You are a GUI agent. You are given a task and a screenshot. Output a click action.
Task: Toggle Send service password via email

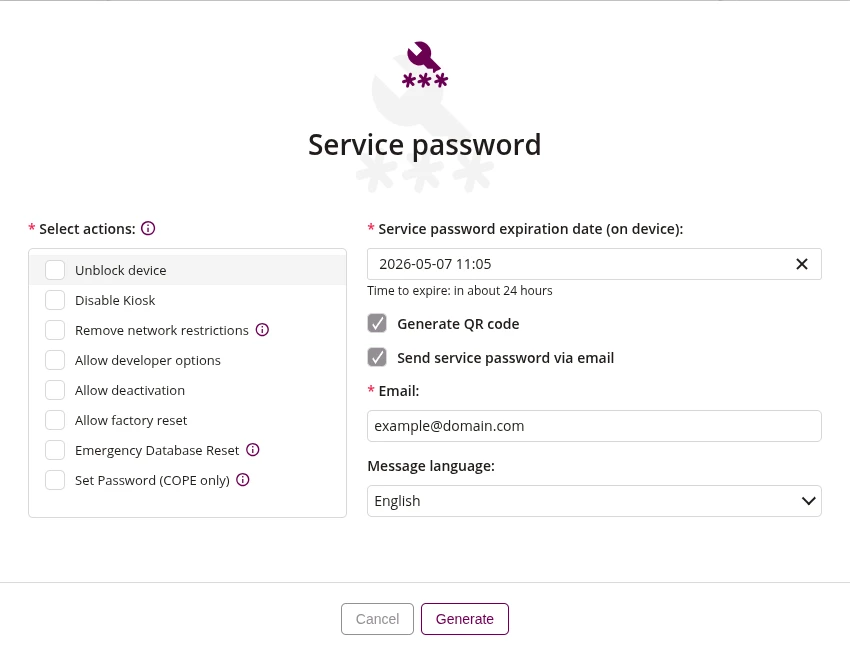(x=377, y=357)
